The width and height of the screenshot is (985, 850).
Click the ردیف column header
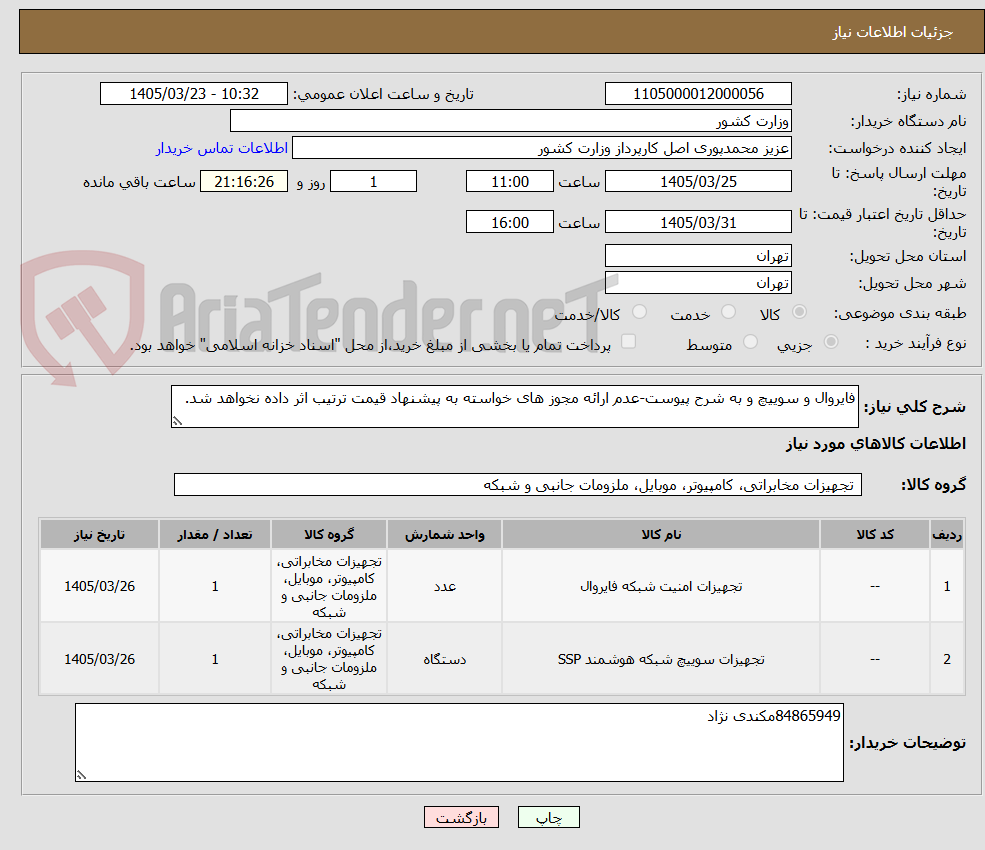[x=947, y=534]
